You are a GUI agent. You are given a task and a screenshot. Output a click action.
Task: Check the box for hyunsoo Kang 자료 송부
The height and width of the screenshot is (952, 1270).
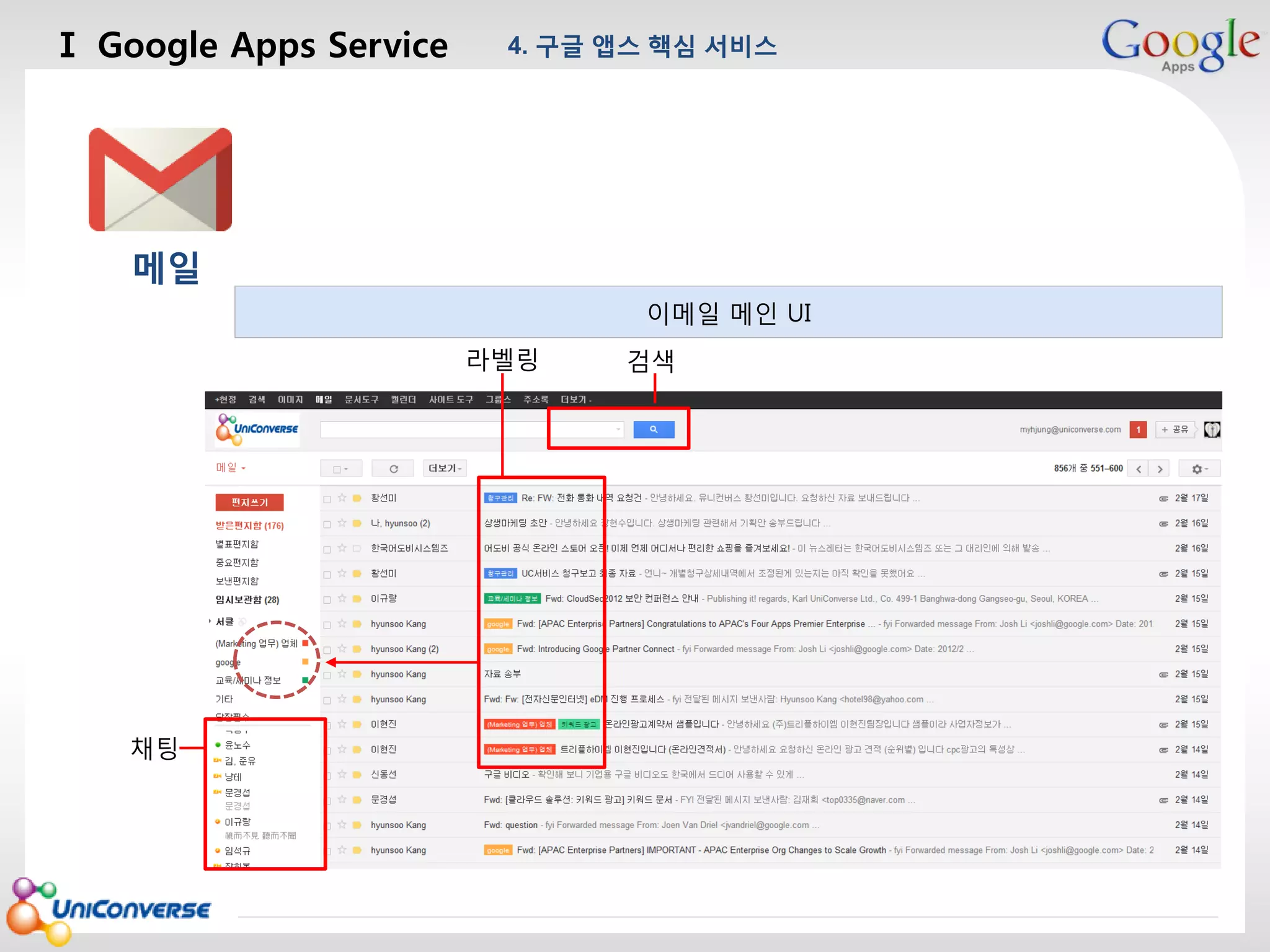tap(327, 675)
